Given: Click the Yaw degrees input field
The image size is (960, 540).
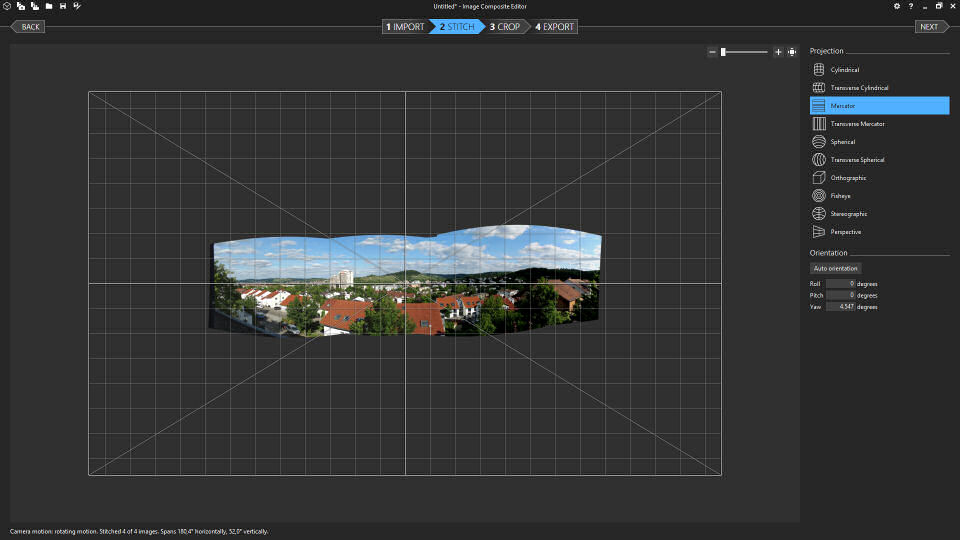Looking at the screenshot, I should click(840, 307).
